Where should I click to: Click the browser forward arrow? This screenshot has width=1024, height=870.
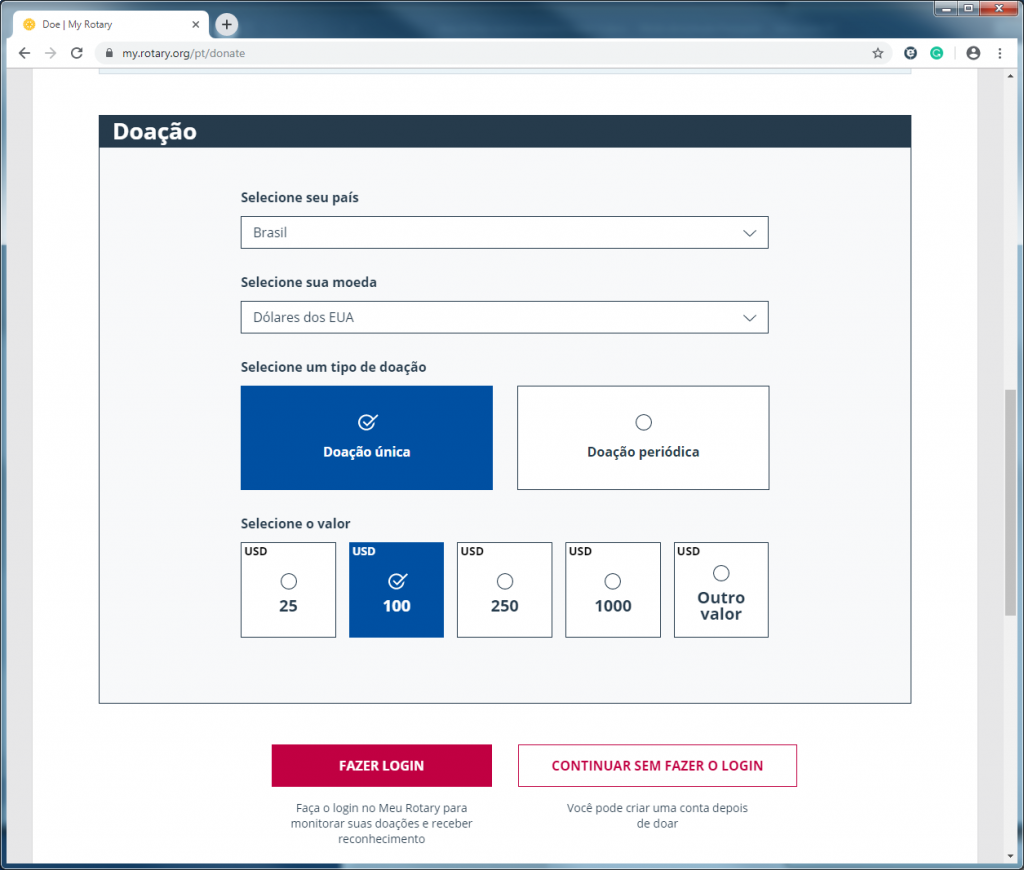[x=50, y=53]
